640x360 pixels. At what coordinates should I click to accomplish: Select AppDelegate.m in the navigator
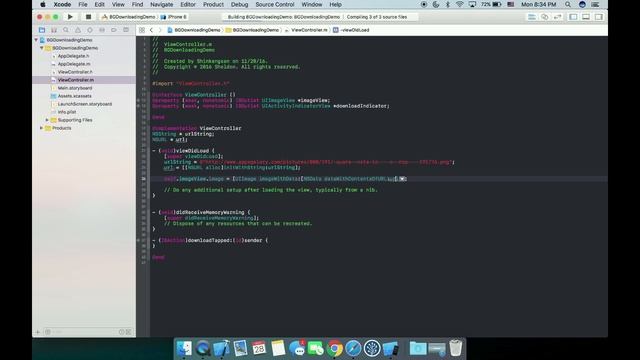click(73, 64)
